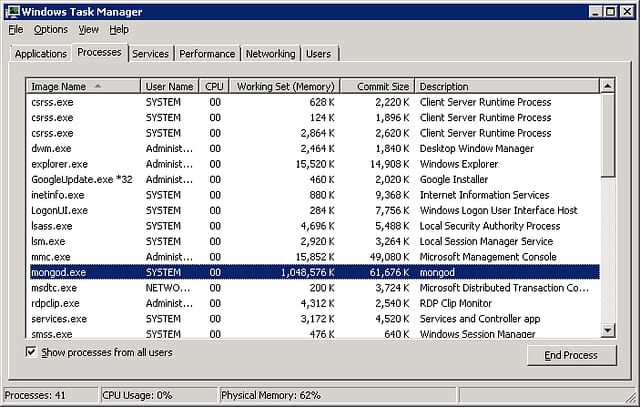Switch to the Services tab

[150, 54]
